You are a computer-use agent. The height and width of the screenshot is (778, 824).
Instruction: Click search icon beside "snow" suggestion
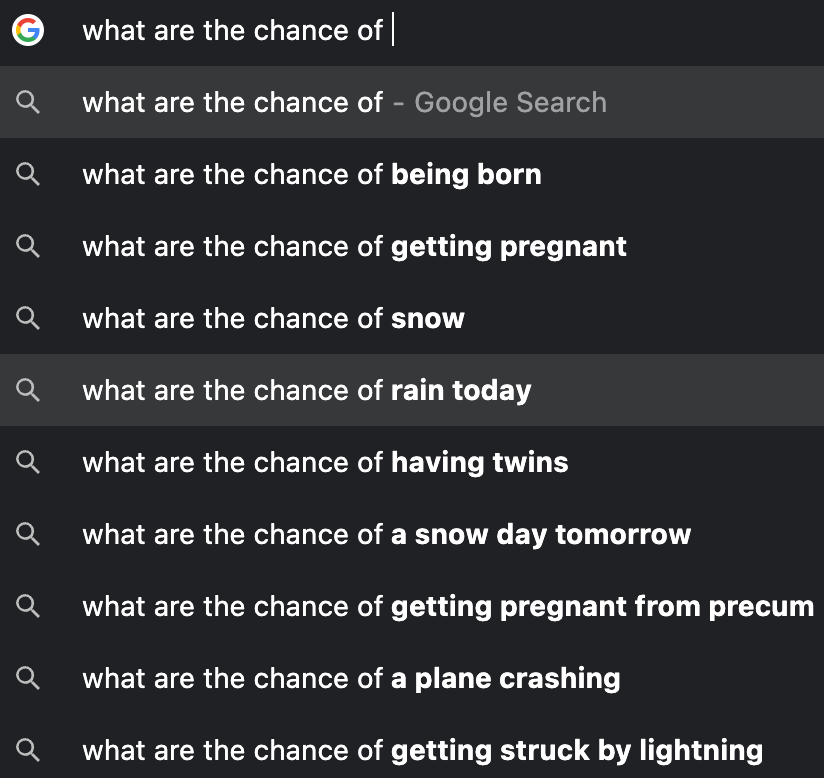pyautogui.click(x=28, y=318)
